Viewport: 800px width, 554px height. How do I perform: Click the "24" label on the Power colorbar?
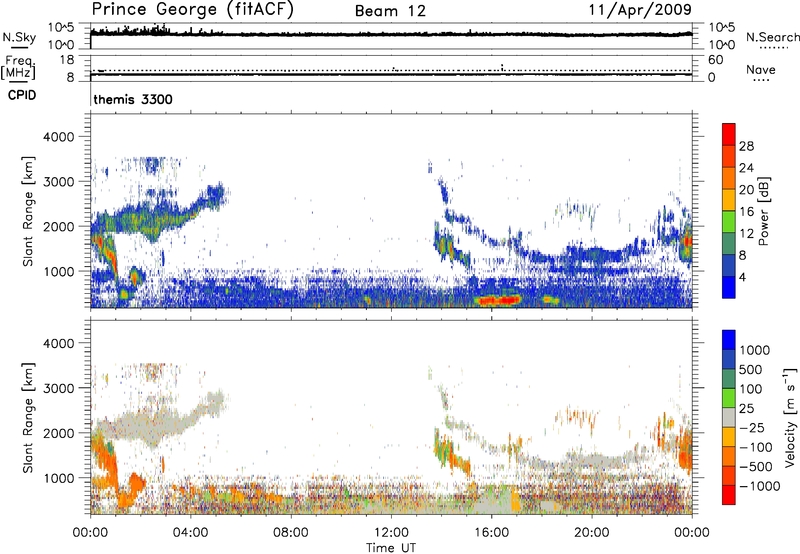[x=746, y=168]
